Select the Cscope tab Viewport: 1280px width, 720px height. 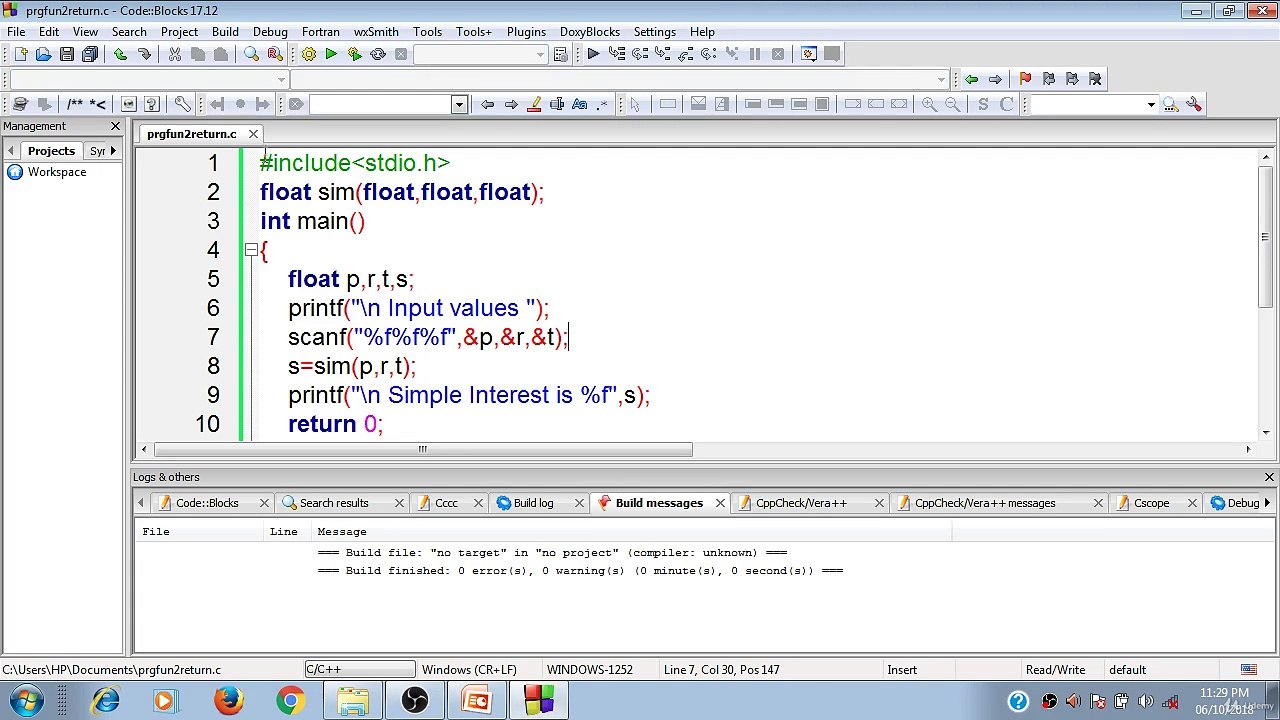click(1151, 503)
